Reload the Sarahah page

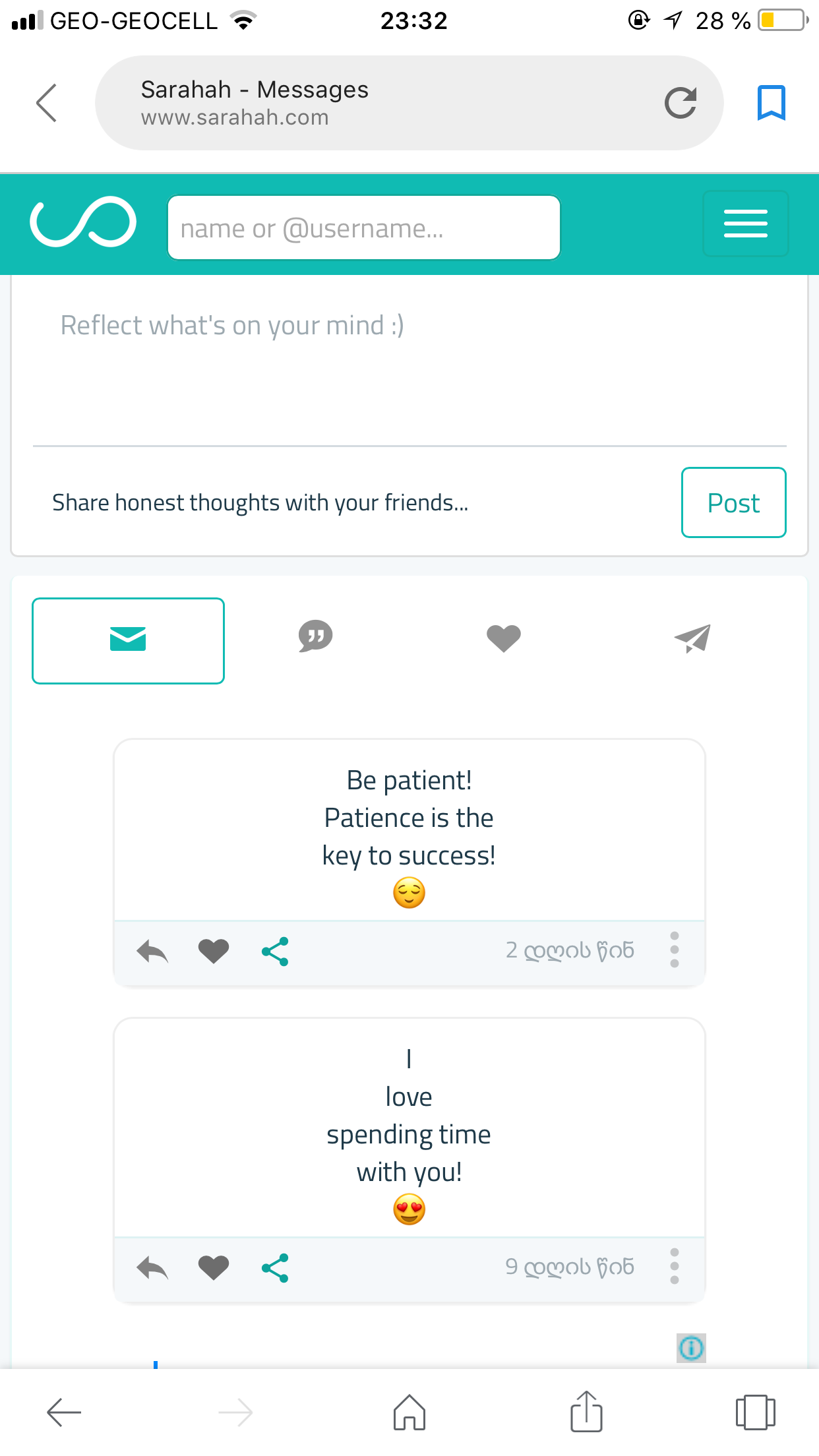pos(680,103)
